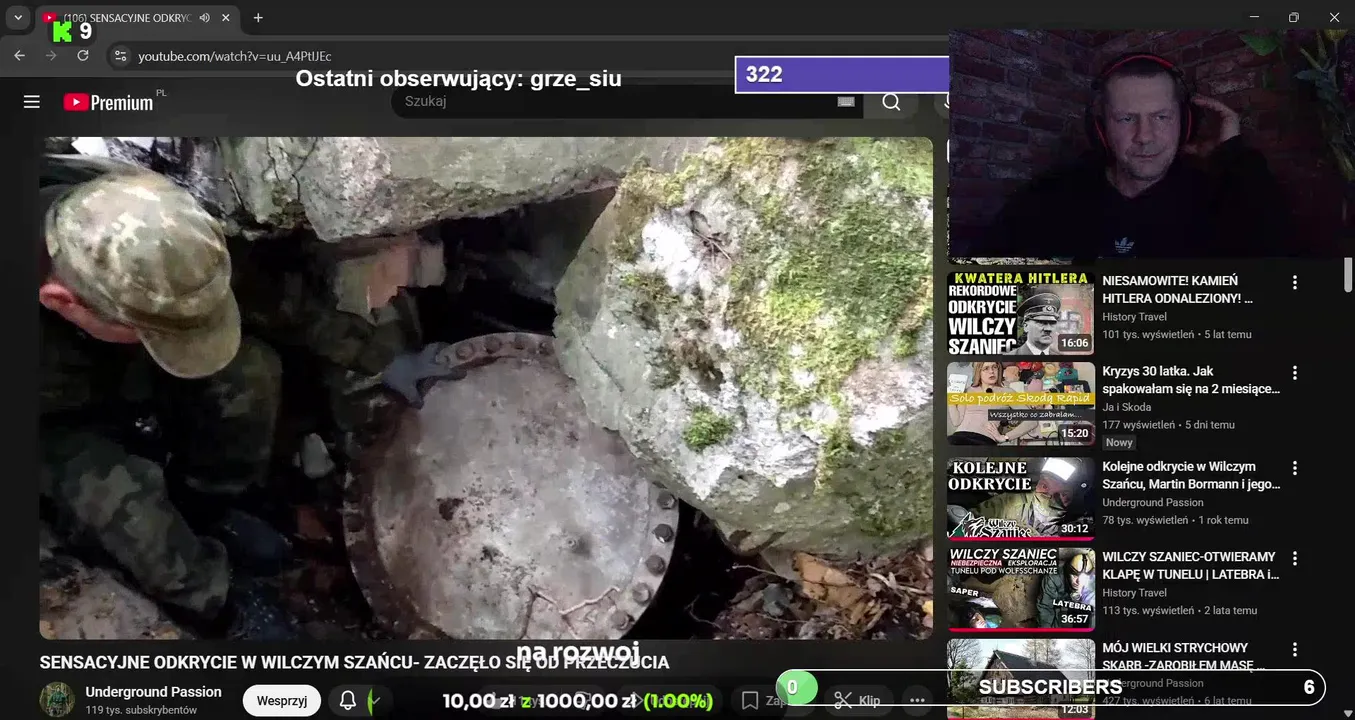1355x720 pixels.
Task: Open site information icon in address bar
Action: click(120, 56)
